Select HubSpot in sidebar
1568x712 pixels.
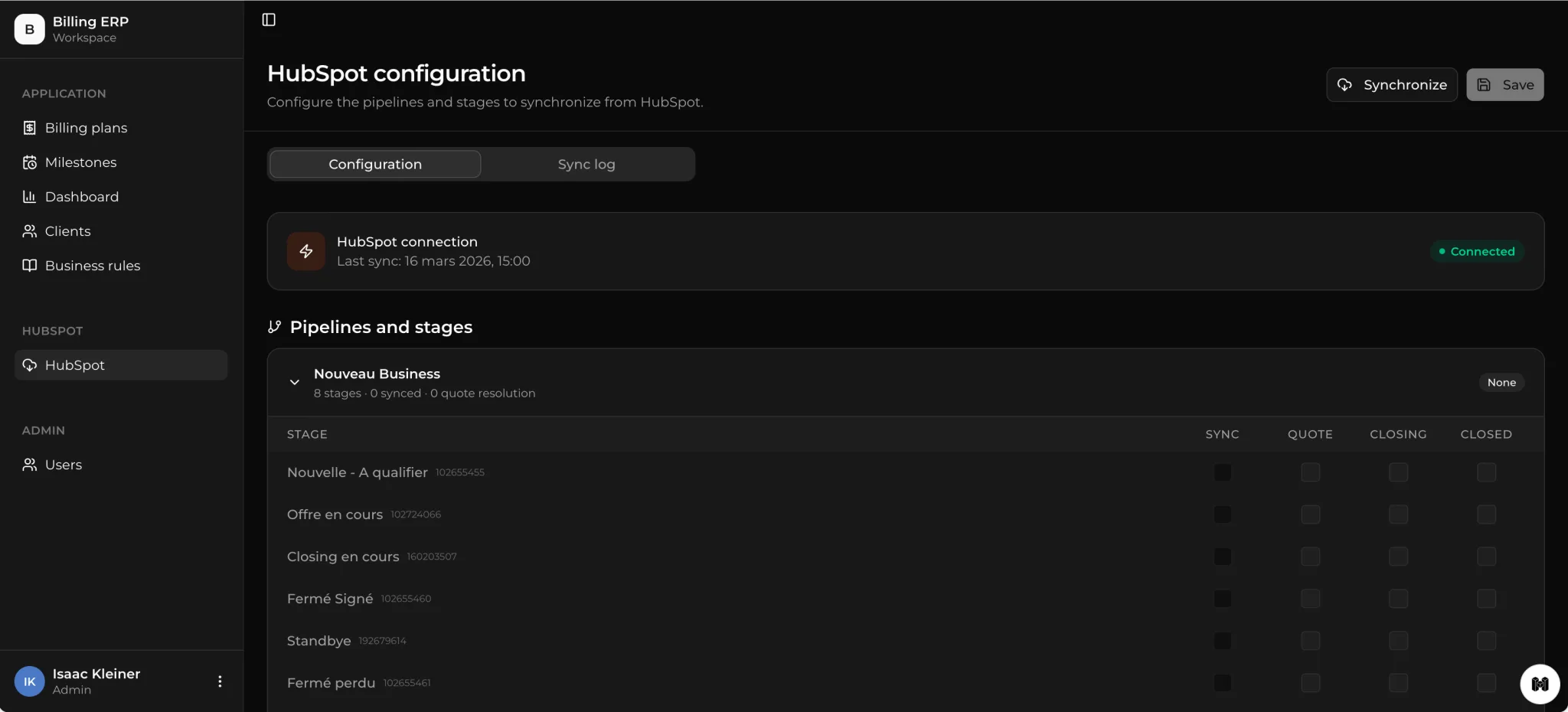pyautogui.click(x=121, y=365)
